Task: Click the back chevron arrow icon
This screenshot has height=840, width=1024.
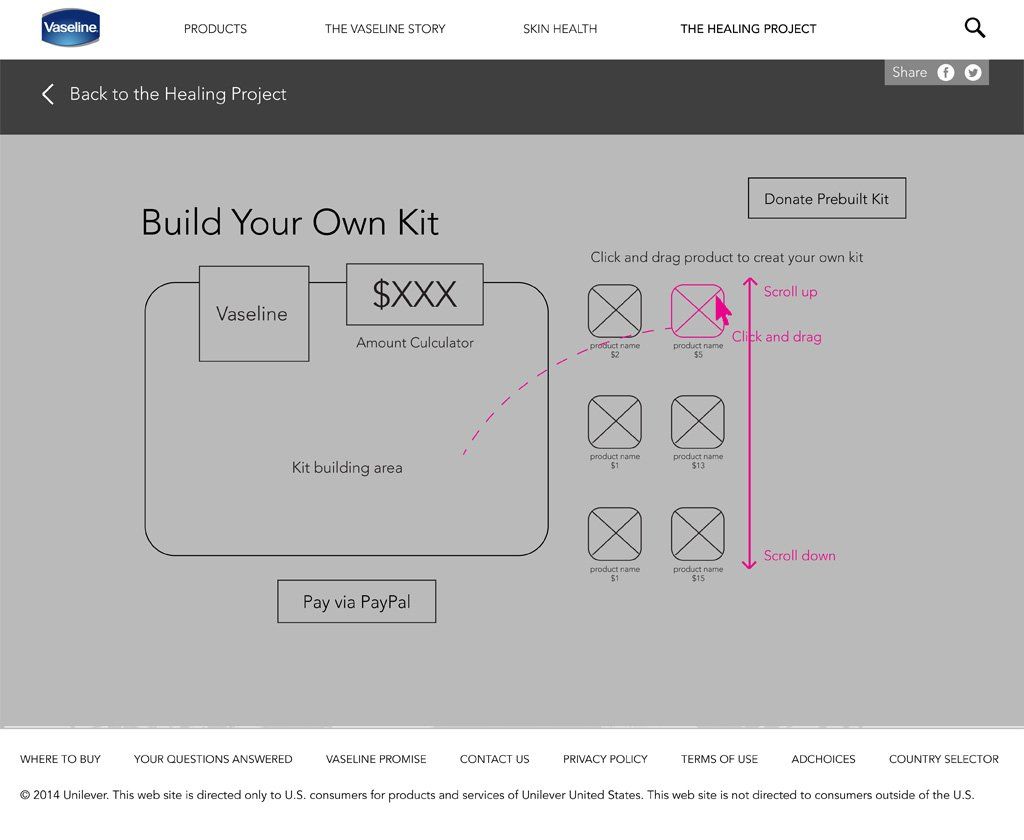Action: [x=48, y=94]
